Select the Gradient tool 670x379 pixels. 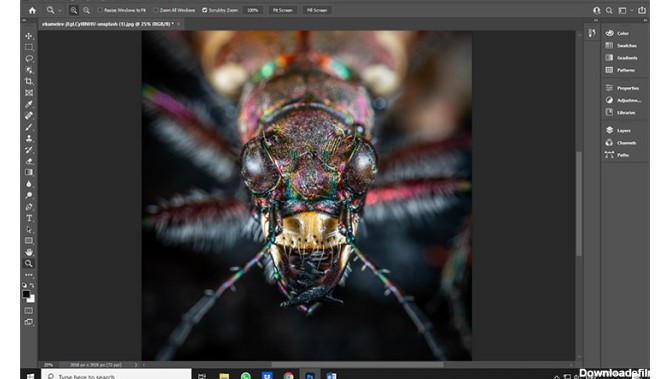(29, 172)
